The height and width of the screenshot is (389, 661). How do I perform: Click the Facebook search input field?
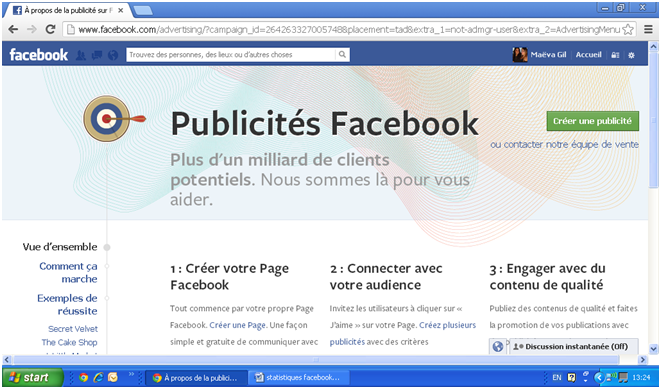231,54
